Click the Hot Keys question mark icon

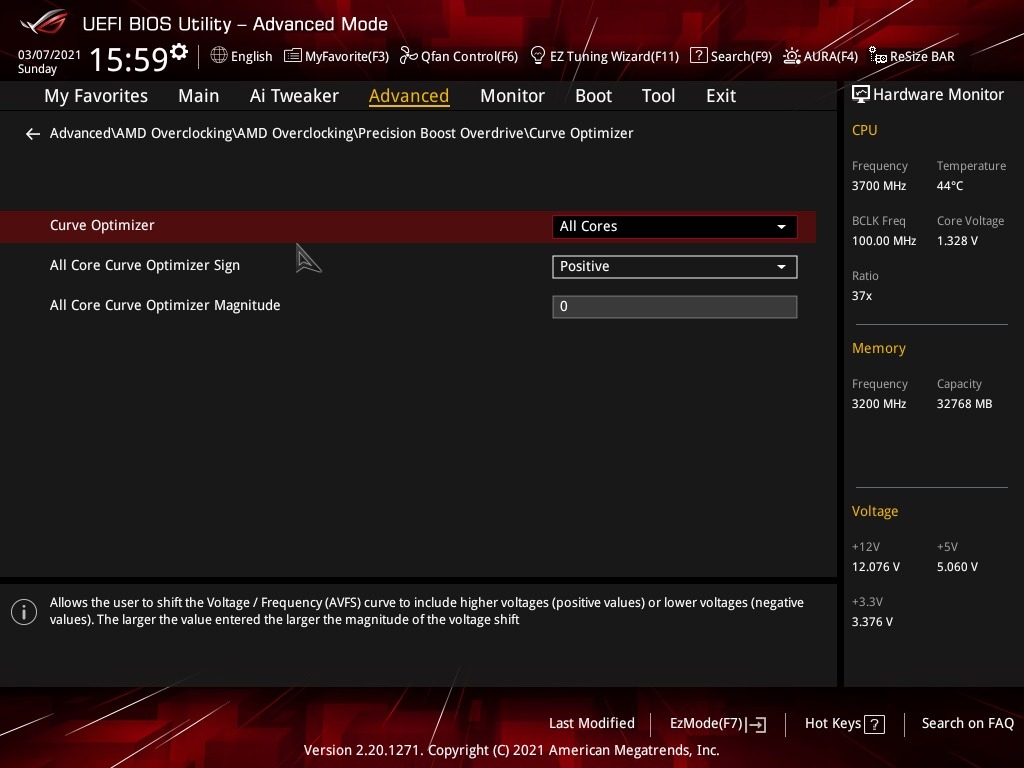tap(874, 724)
